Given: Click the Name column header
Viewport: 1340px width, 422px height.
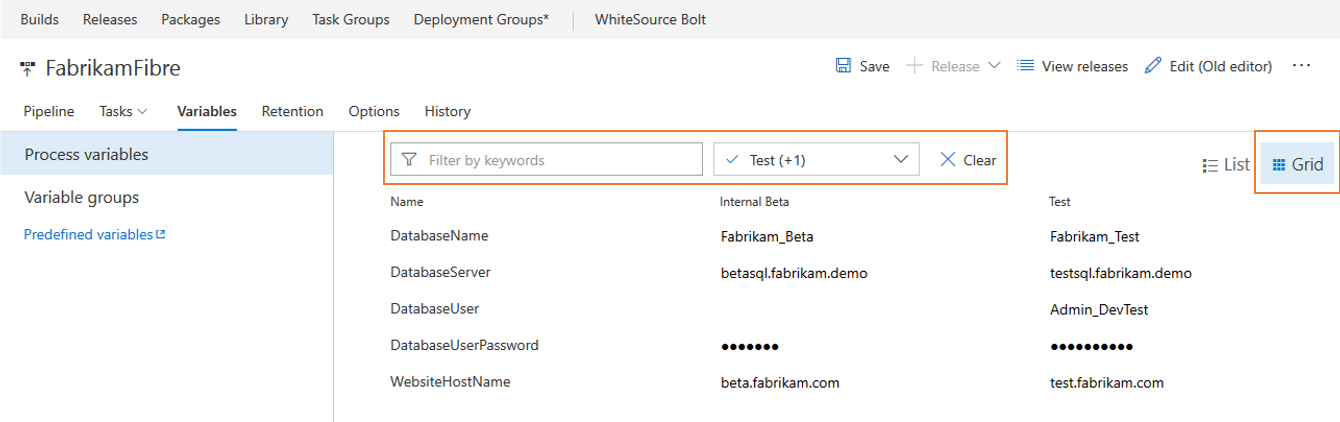Looking at the screenshot, I should pyautogui.click(x=407, y=201).
